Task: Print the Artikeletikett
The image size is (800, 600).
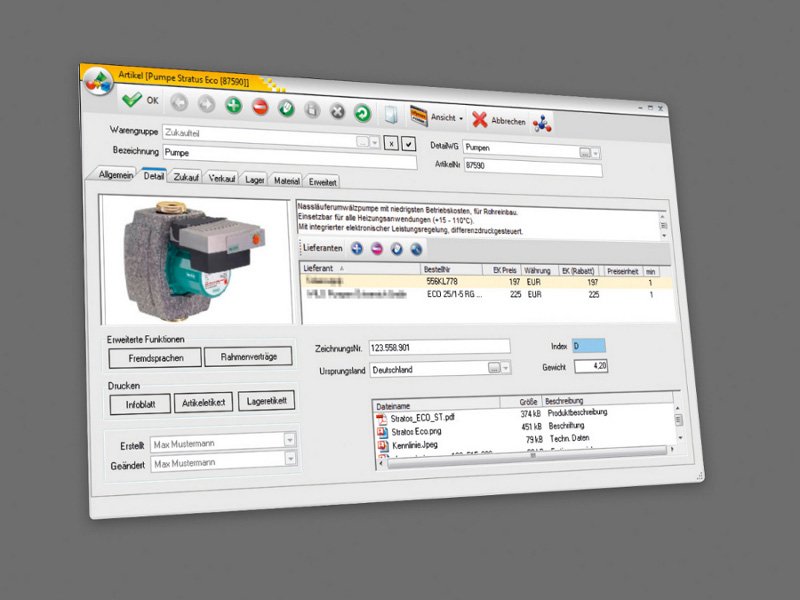Action: pos(203,403)
